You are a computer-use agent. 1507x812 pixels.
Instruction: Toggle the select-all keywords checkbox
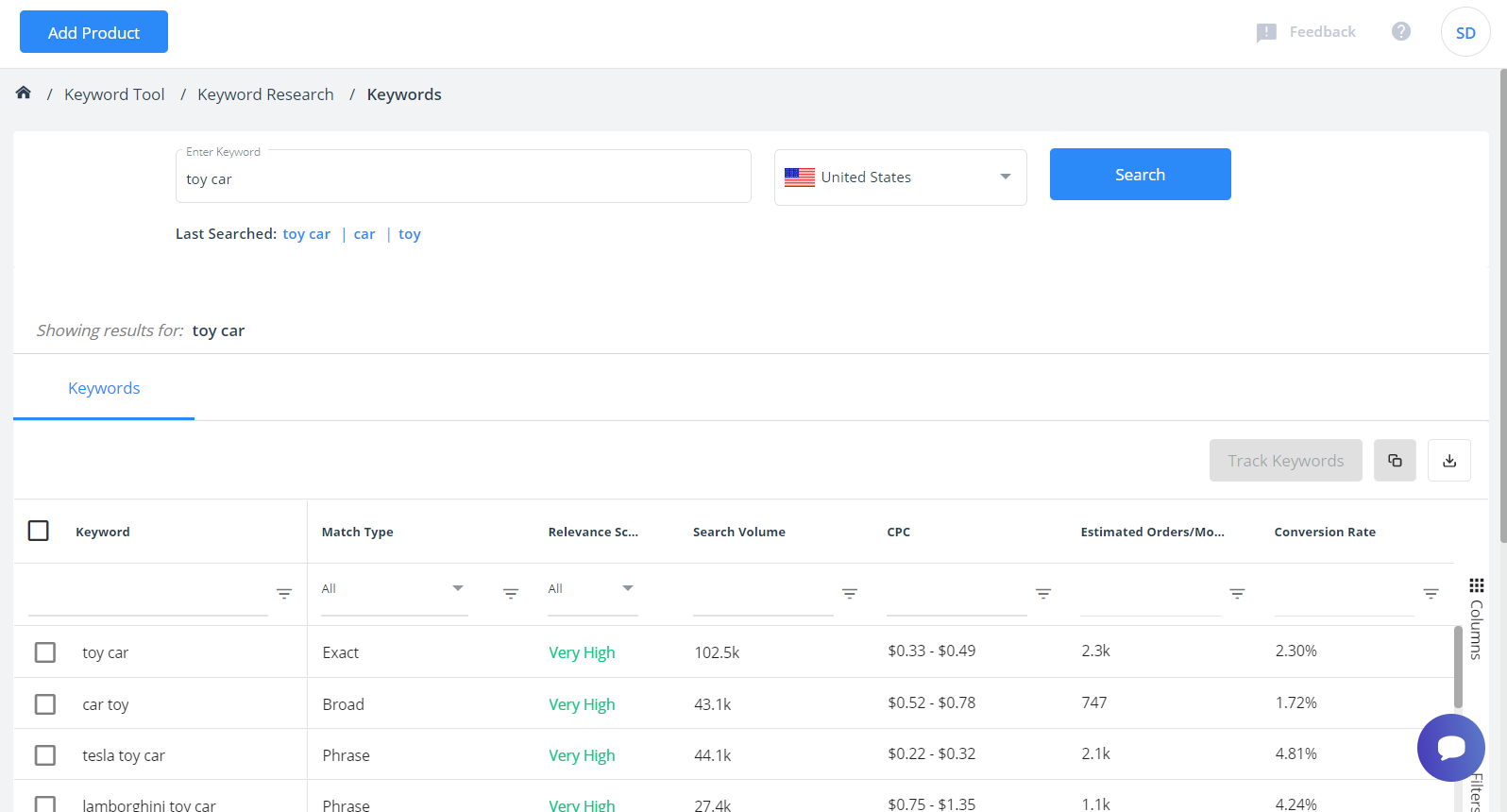point(39,531)
